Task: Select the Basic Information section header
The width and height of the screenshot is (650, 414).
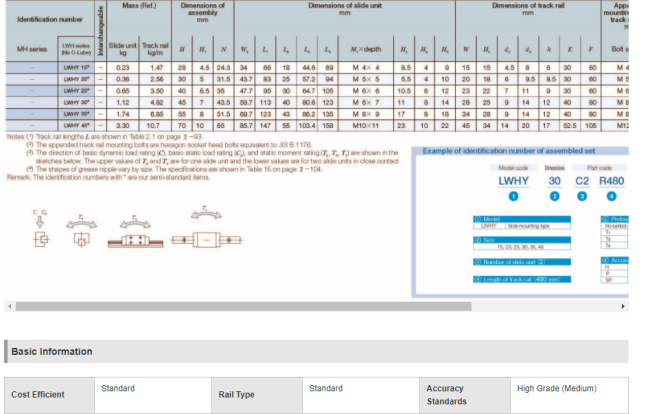Action: 51,351
